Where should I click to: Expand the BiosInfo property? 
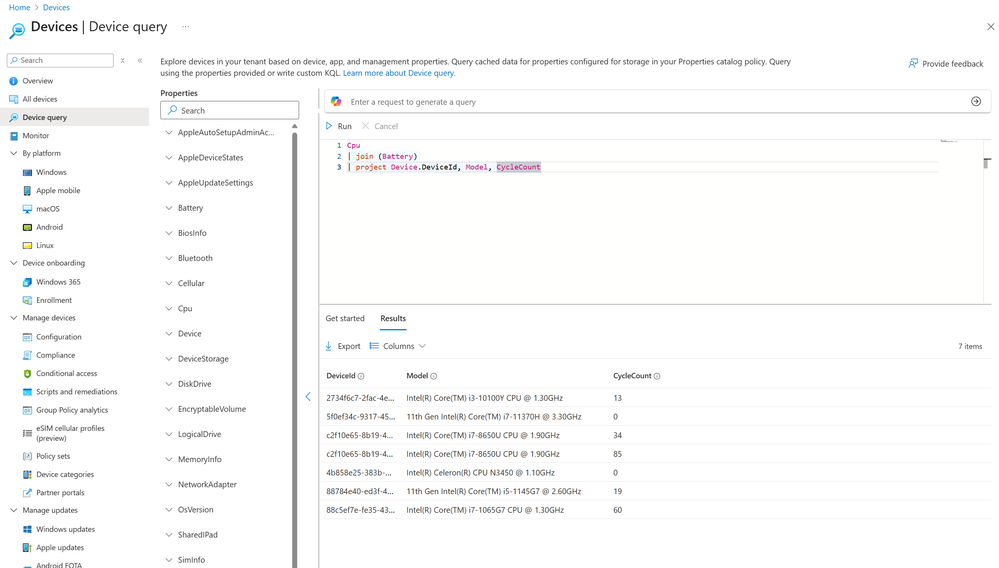coord(169,233)
